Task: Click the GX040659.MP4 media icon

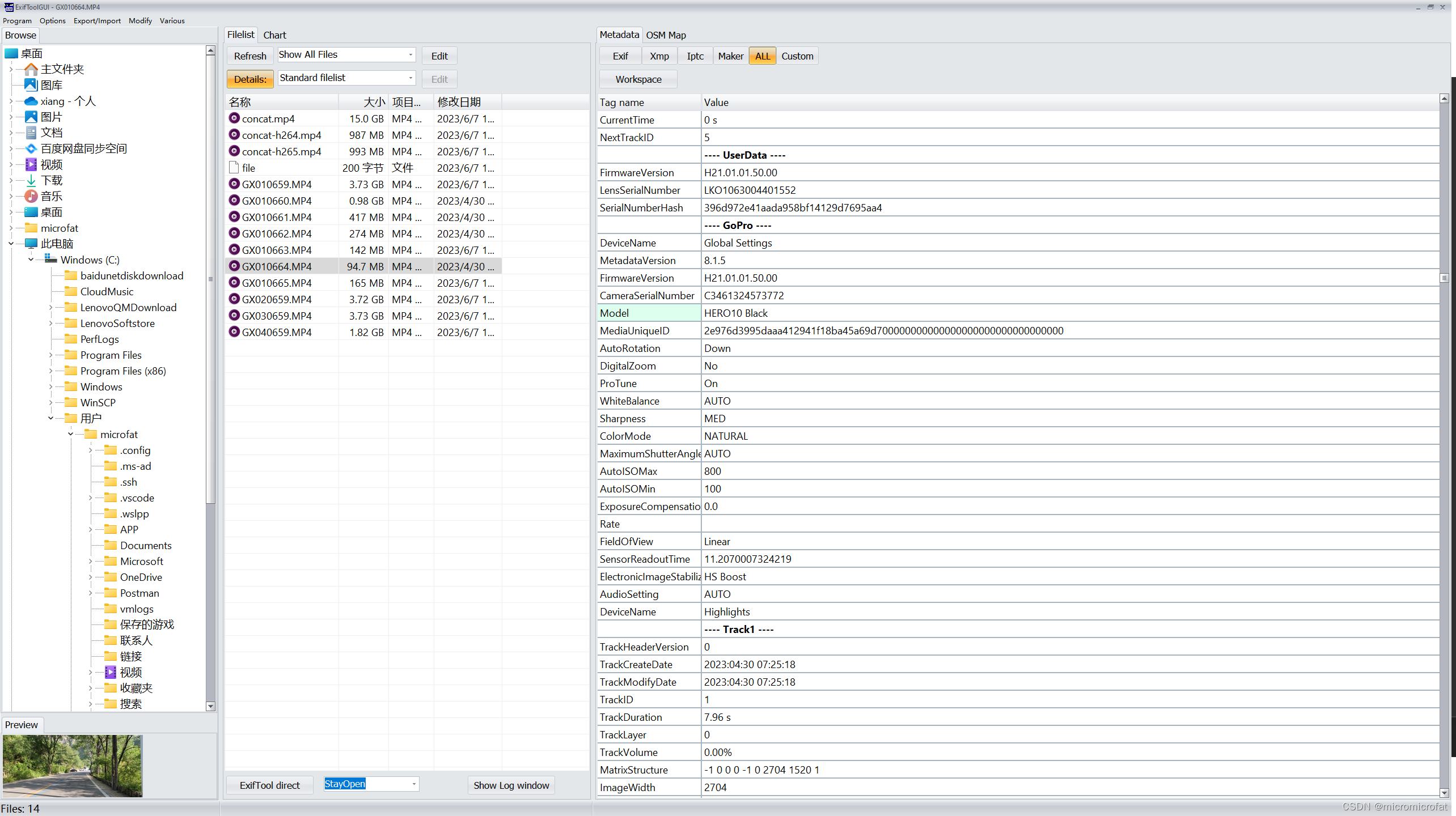Action: (x=234, y=331)
